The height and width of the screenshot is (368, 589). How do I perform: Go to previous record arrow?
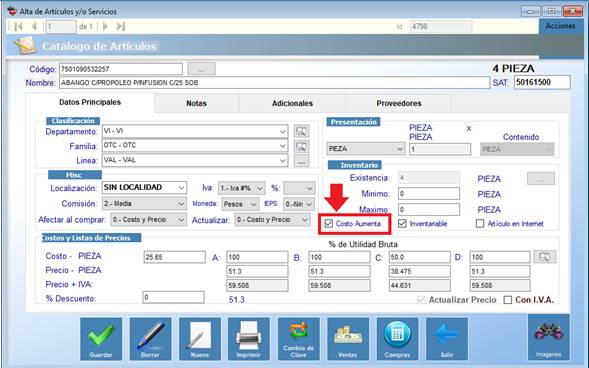click(x=35, y=26)
